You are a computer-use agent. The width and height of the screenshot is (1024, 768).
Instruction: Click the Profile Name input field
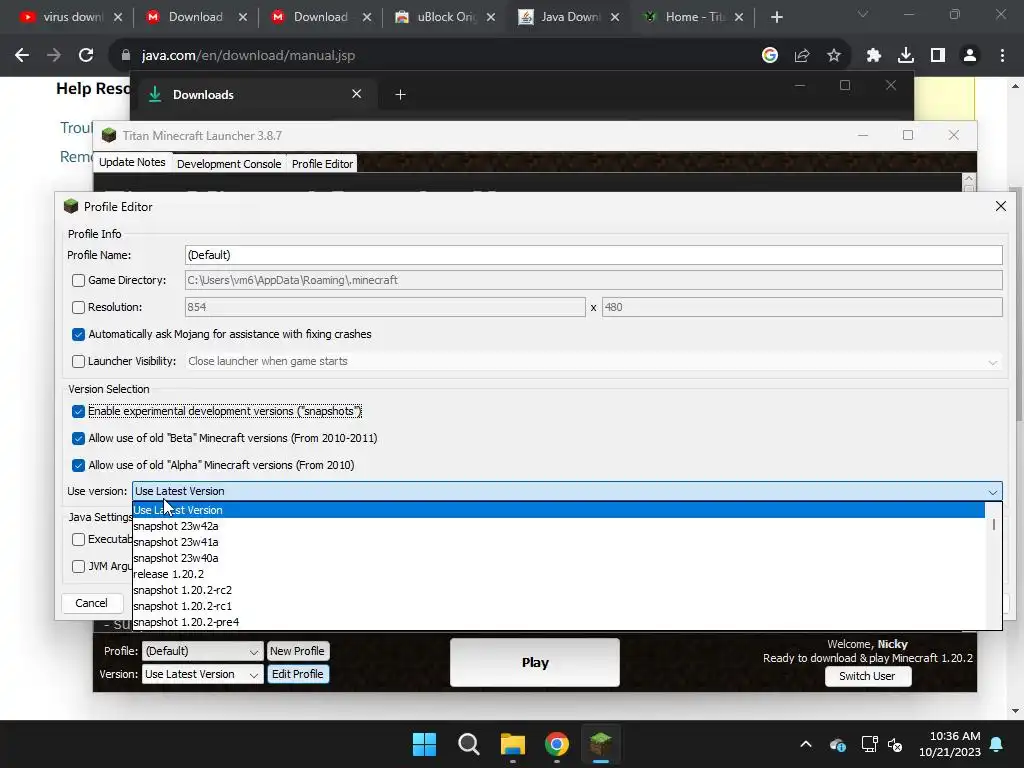click(x=594, y=255)
